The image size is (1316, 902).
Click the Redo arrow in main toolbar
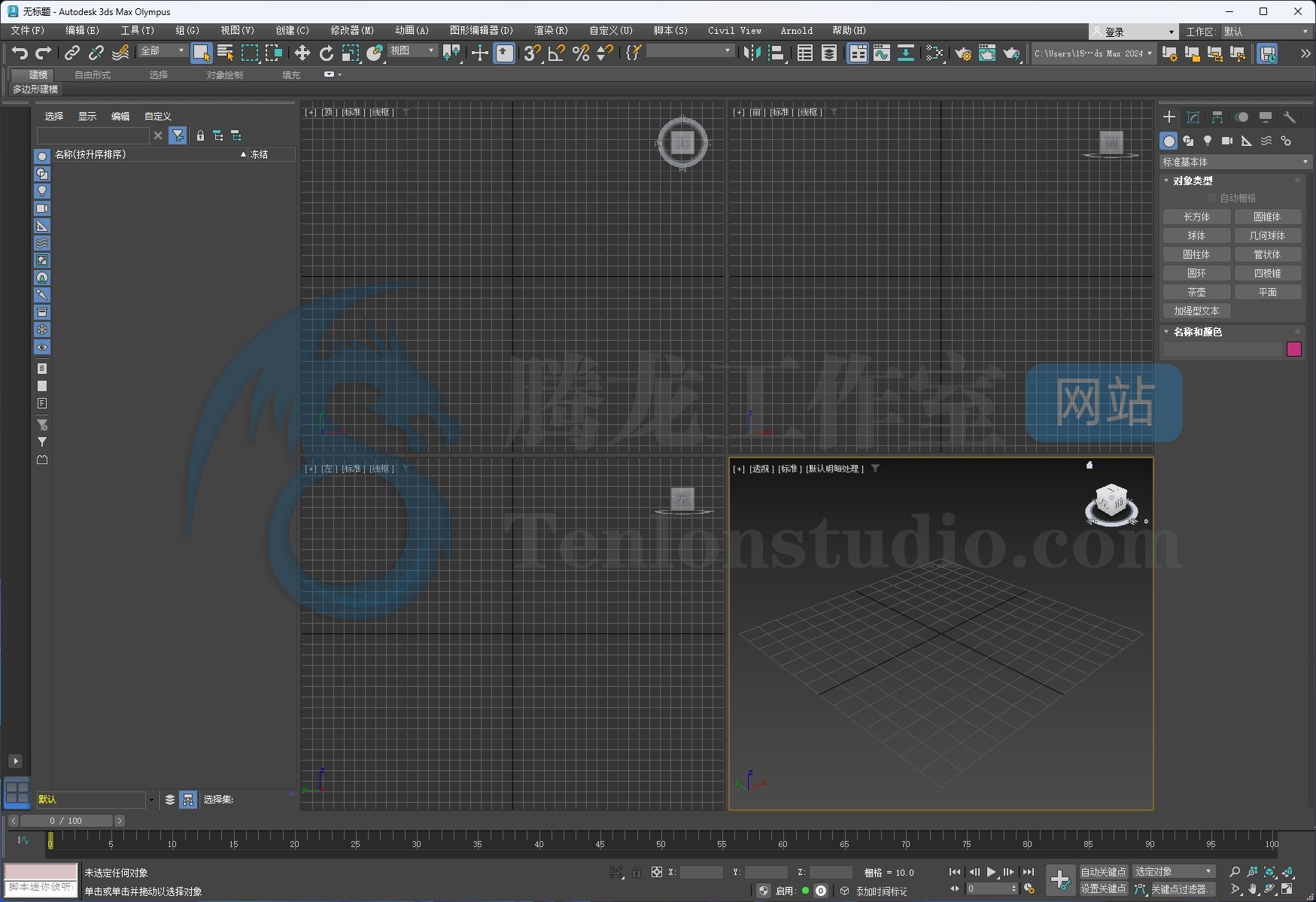44,53
